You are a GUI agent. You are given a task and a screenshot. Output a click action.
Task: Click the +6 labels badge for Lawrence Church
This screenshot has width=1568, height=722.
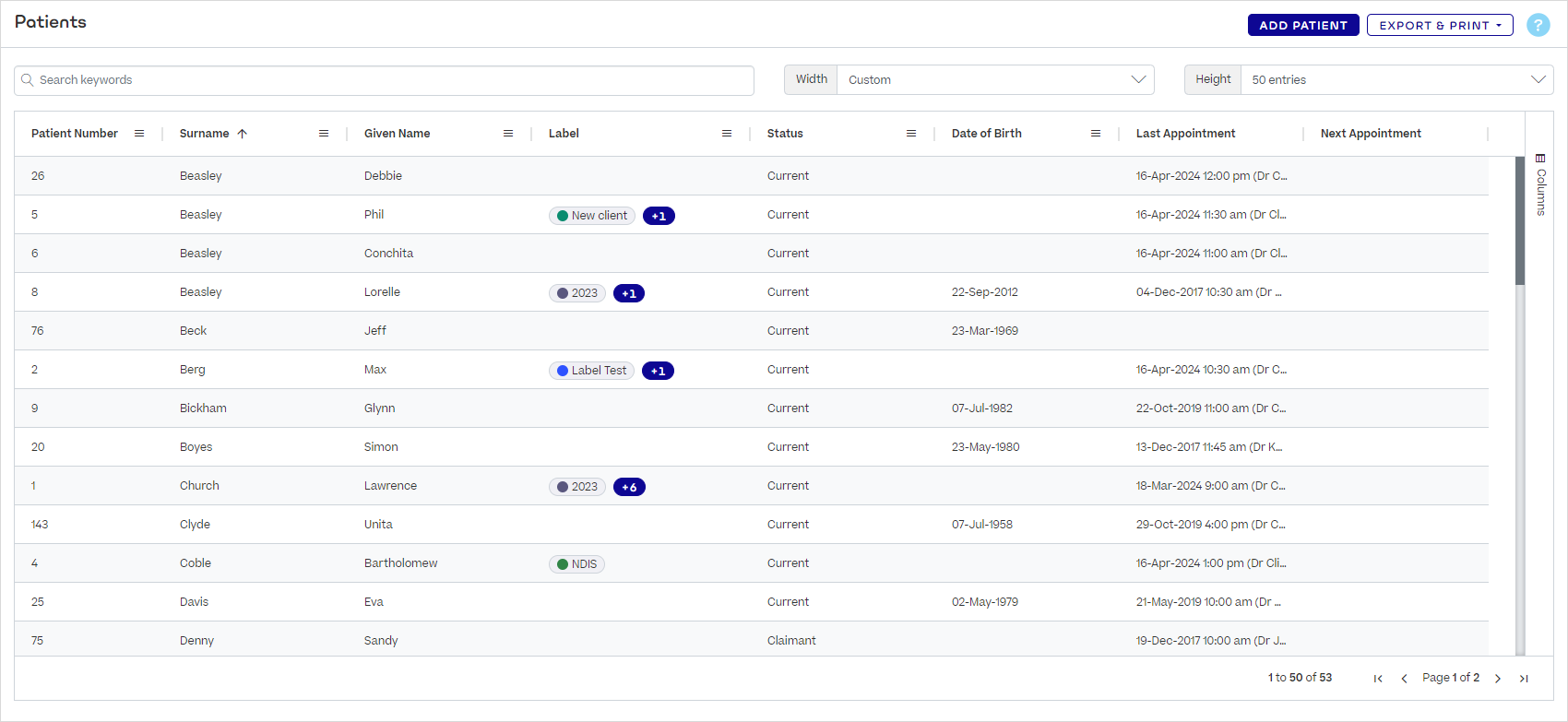[629, 487]
